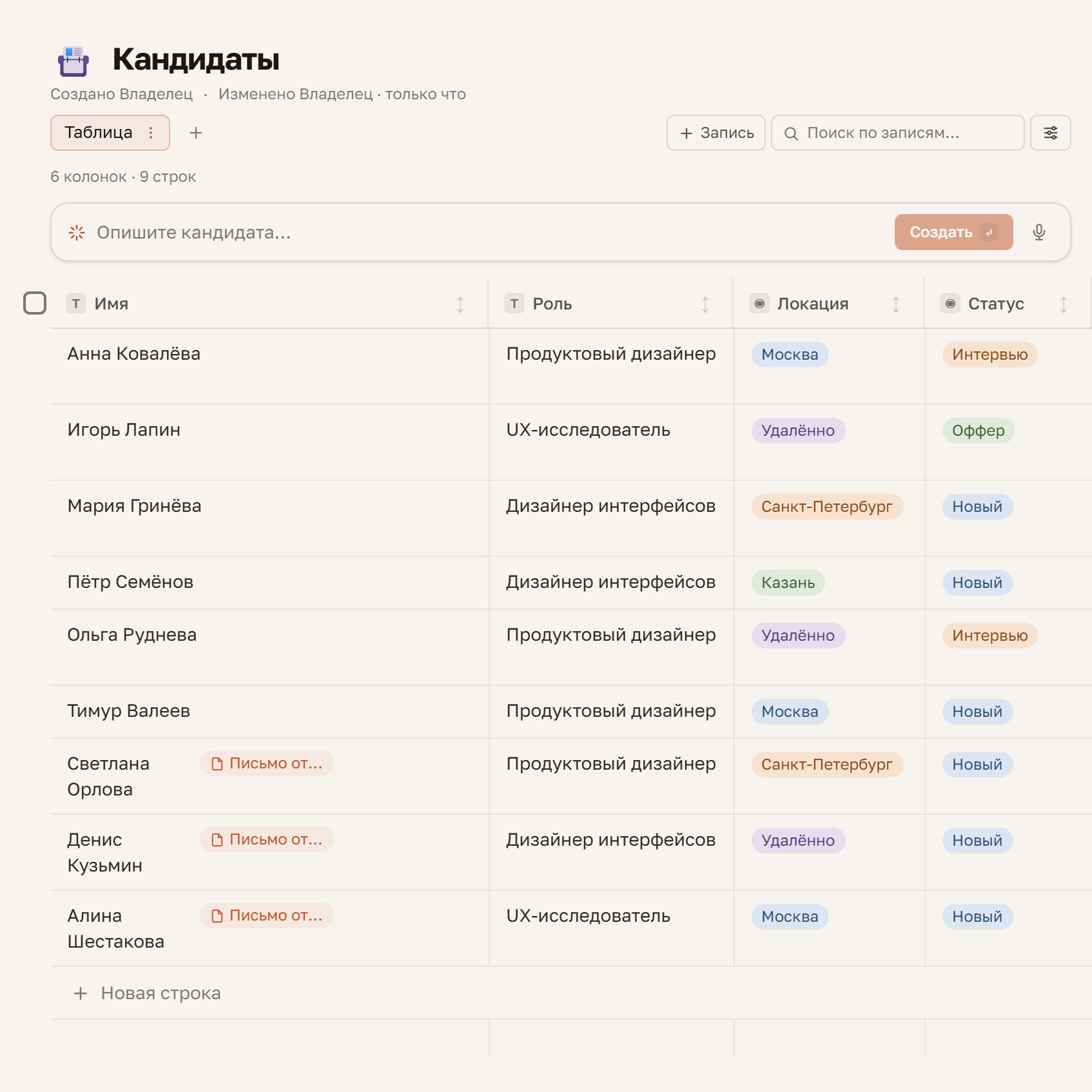Click UX-исследователь role in Алина Шестакова row
1092x1092 pixels.
tap(588, 916)
